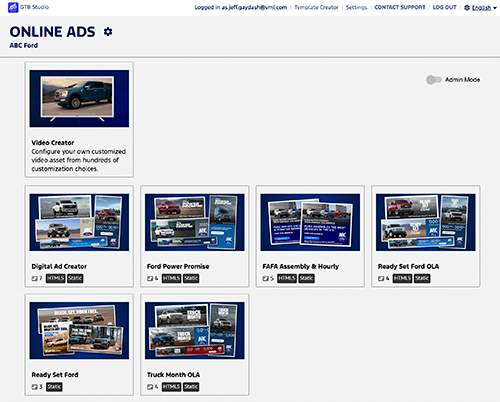Toggle Admin Mode switch
The width and height of the screenshot is (500, 402).
coord(434,80)
